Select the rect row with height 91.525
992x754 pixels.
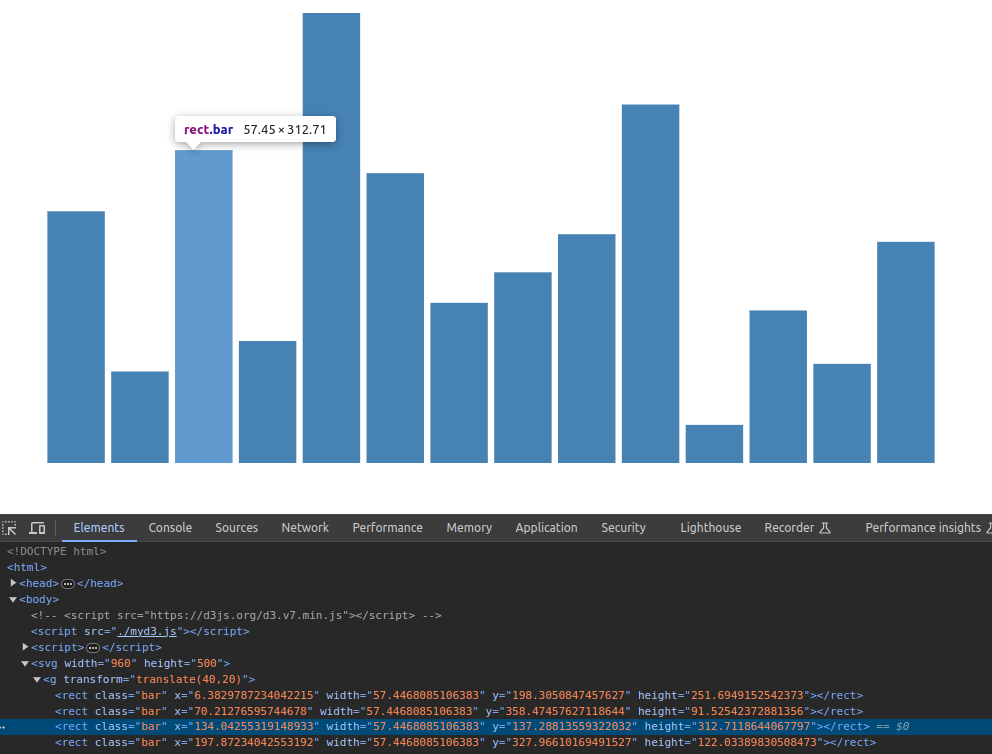[459, 711]
